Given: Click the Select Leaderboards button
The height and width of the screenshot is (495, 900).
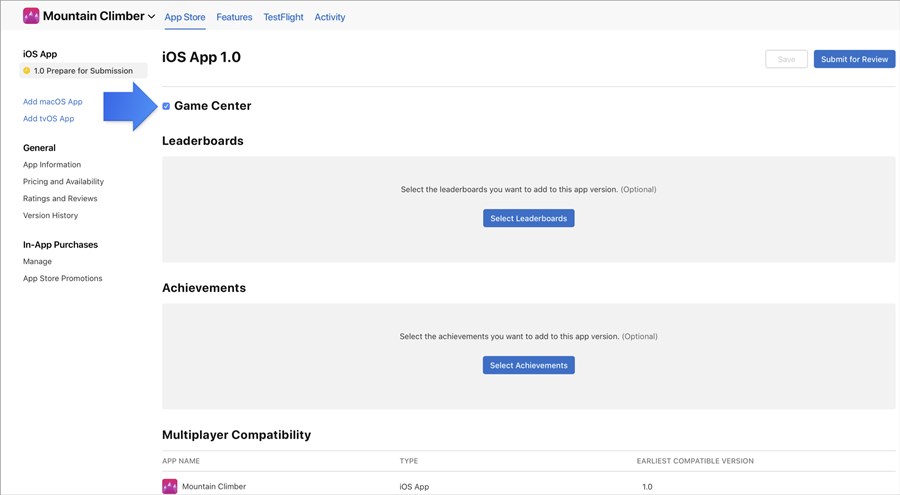Looking at the screenshot, I should pyautogui.click(x=528, y=218).
